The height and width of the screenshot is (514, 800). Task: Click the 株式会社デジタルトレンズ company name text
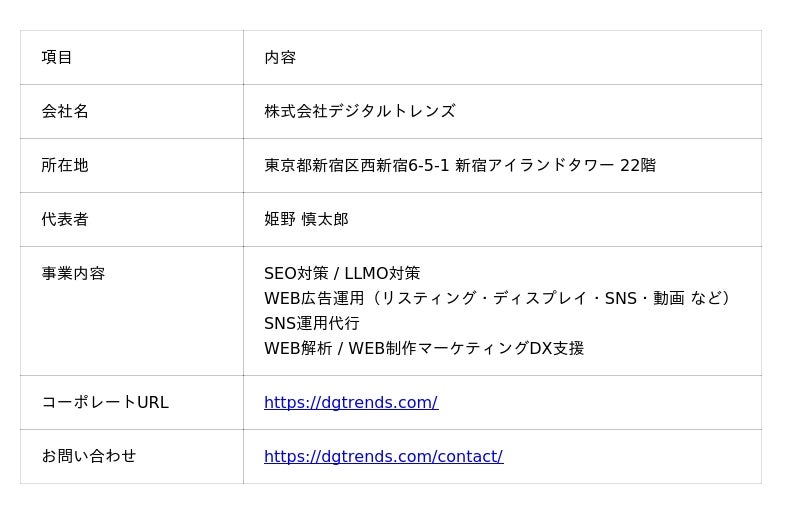click(x=359, y=111)
